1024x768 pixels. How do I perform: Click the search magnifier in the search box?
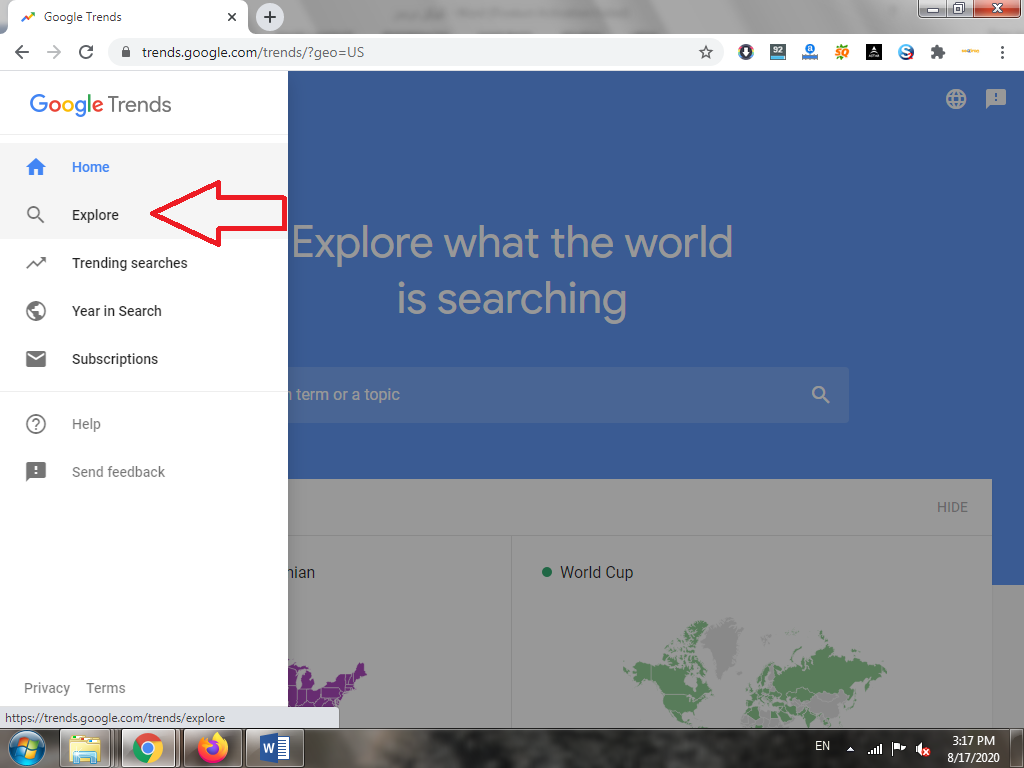click(821, 394)
